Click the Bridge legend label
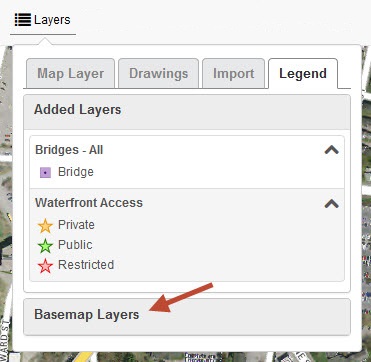 point(76,172)
